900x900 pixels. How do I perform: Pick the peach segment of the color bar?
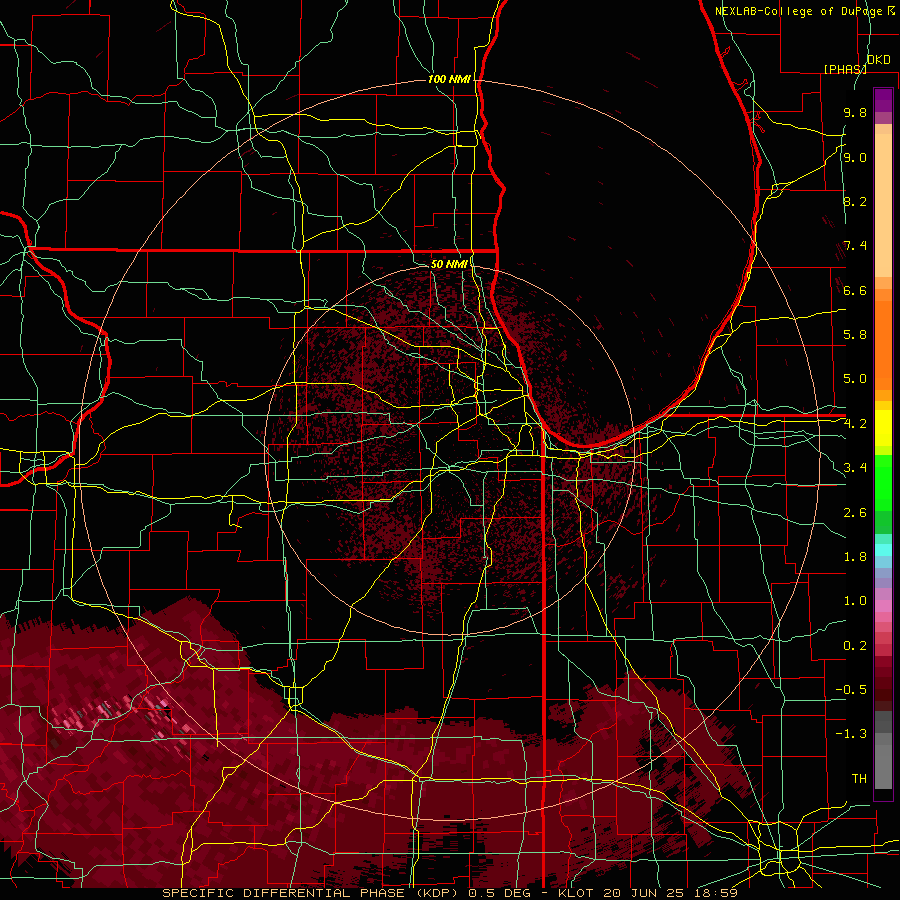(883, 205)
